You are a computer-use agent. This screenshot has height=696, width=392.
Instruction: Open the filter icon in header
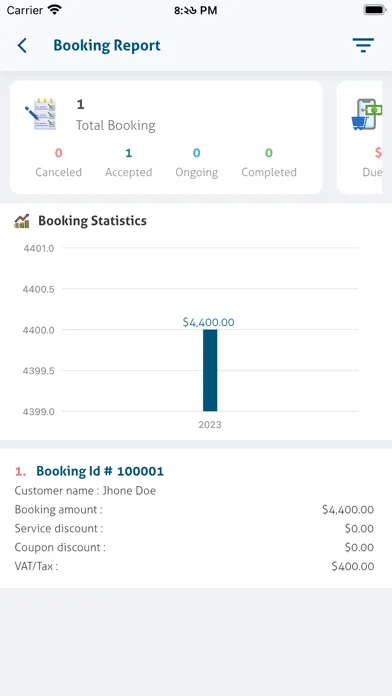coord(363,45)
